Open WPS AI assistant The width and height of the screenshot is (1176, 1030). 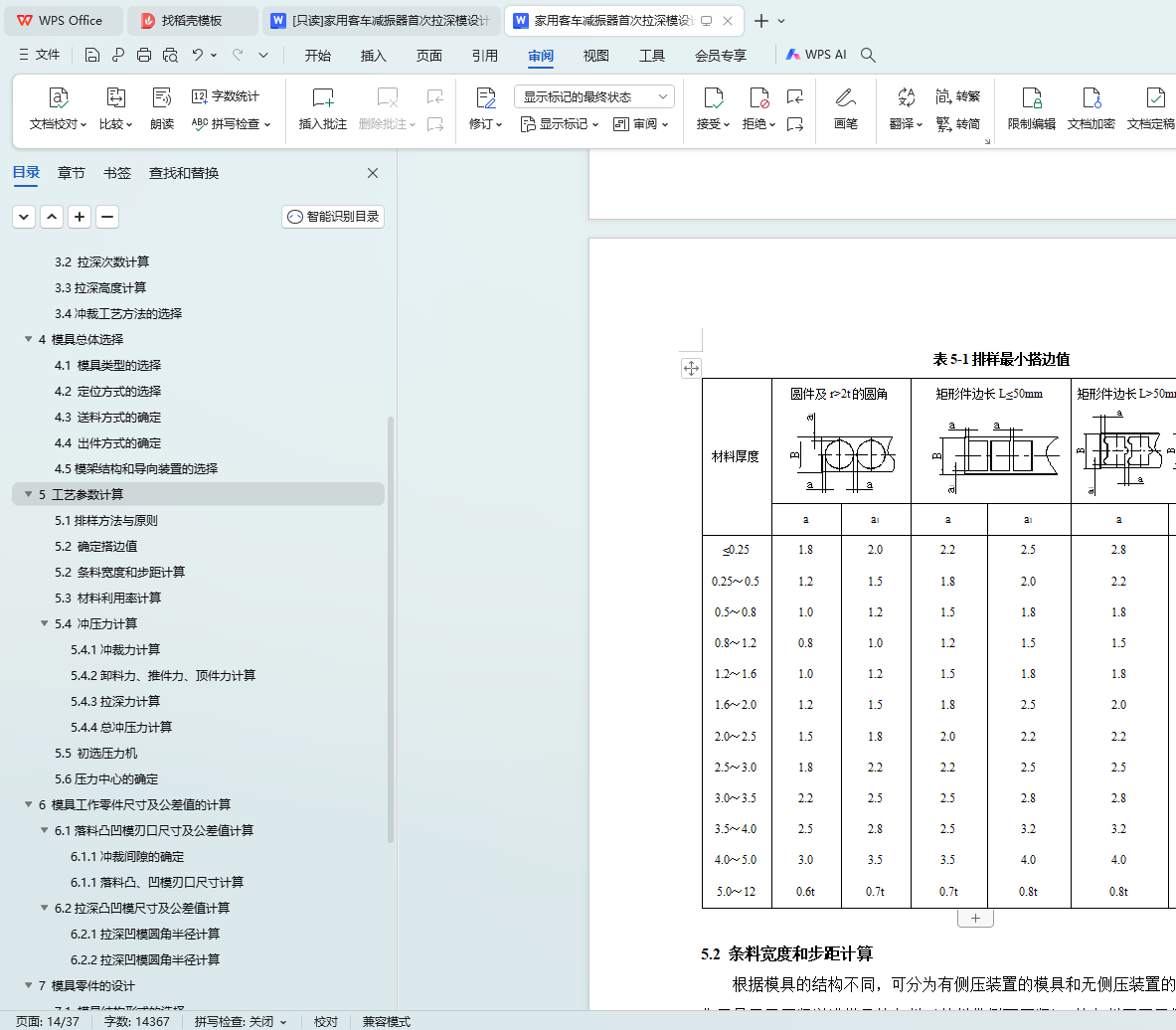click(816, 55)
